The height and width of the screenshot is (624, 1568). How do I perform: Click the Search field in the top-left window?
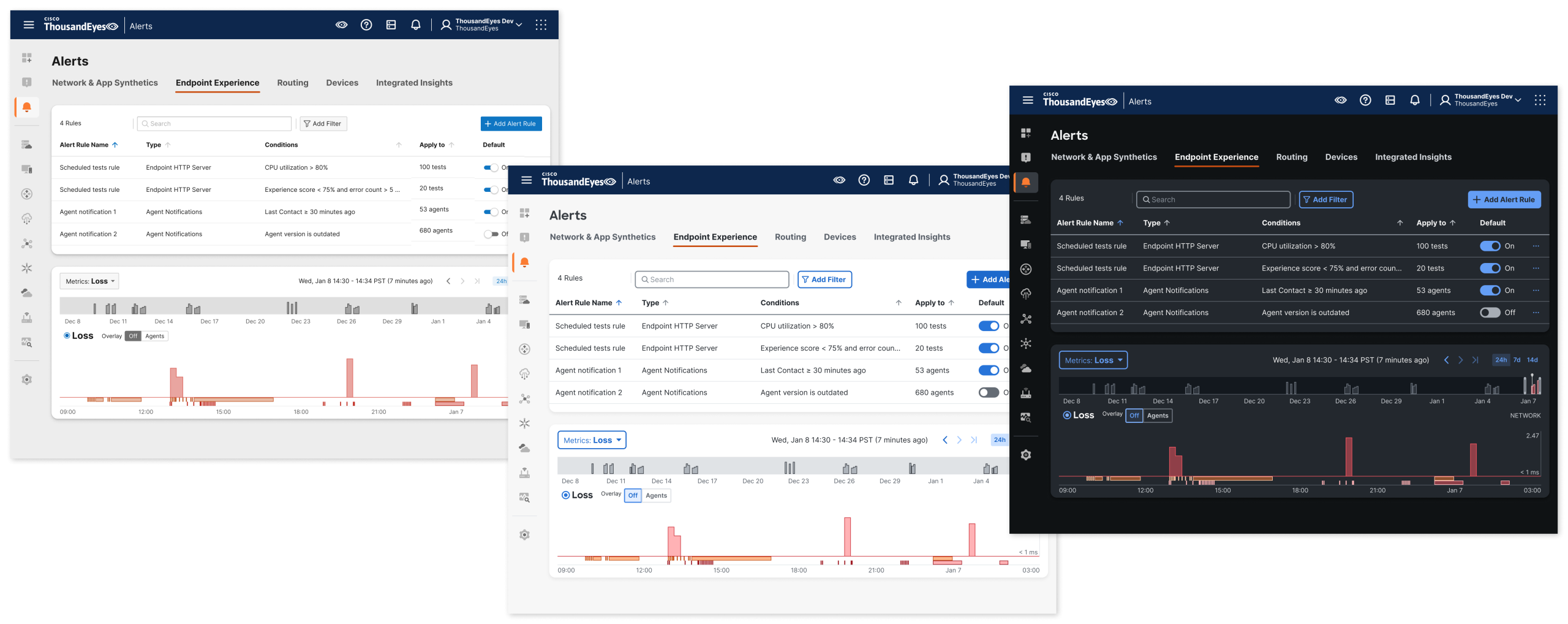pos(214,124)
